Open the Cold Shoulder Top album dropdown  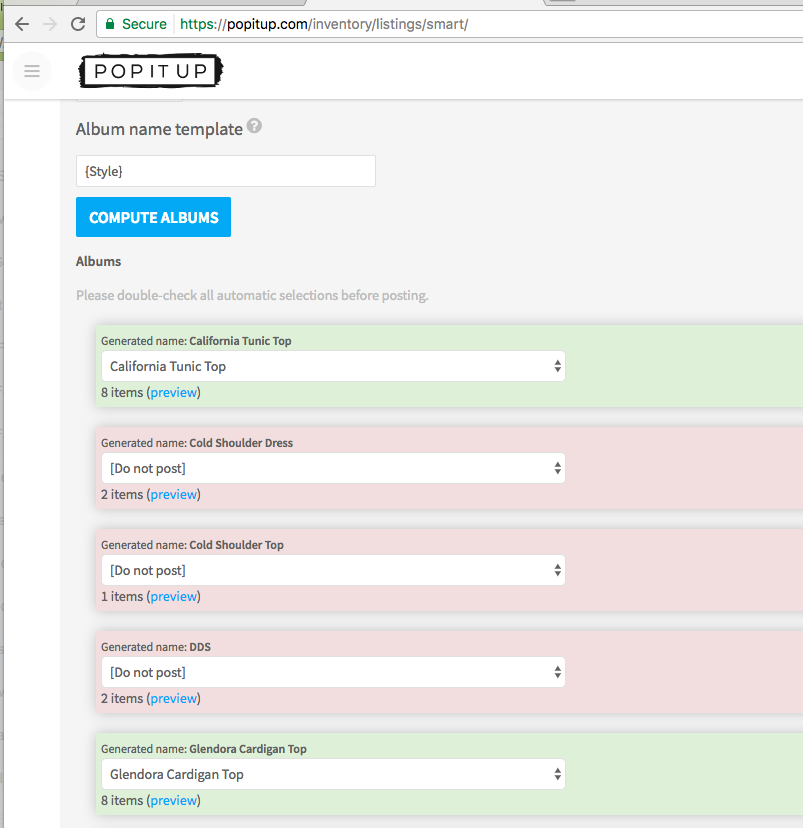[x=333, y=570]
